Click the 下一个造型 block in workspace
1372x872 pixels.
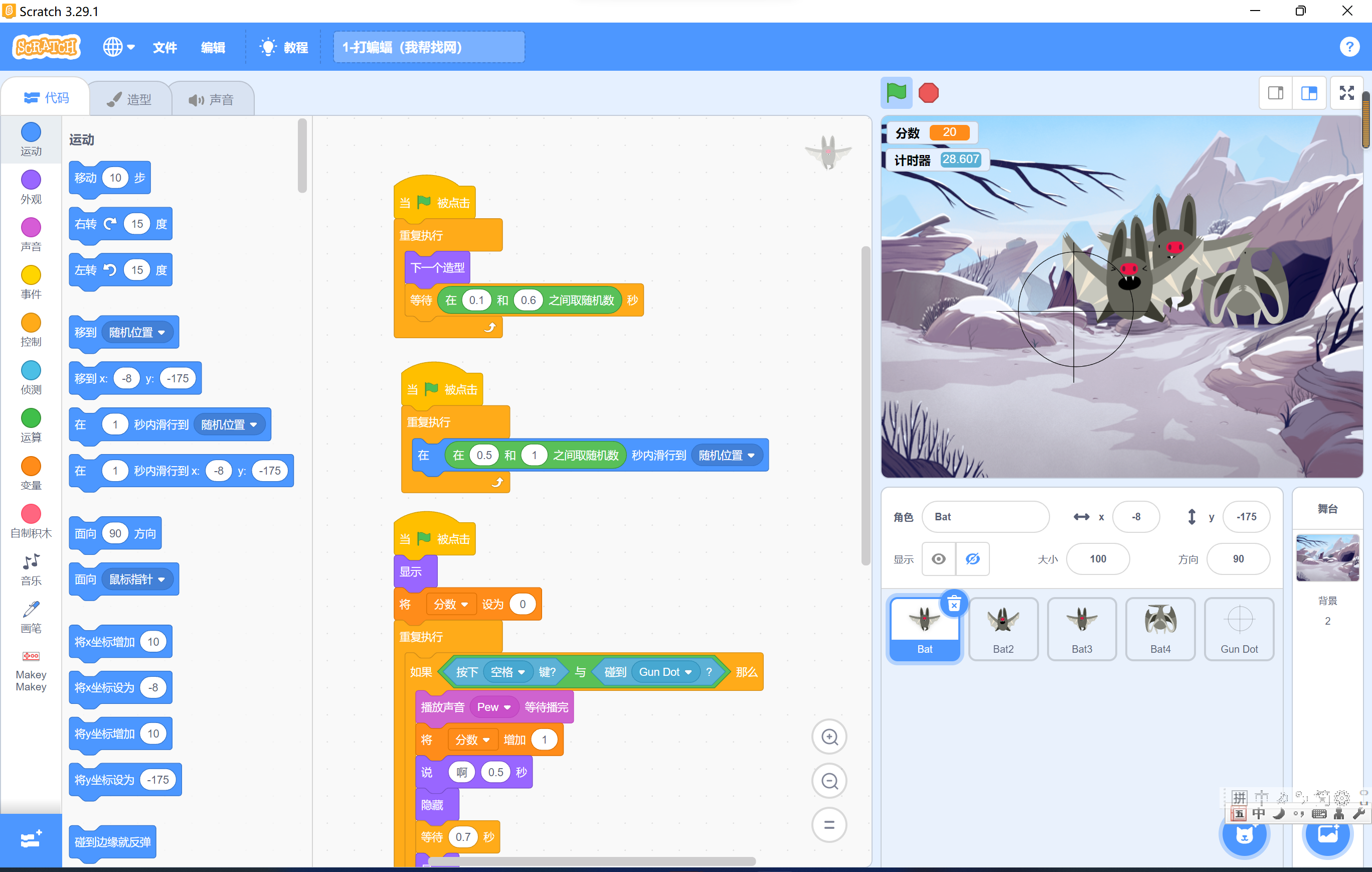point(438,267)
